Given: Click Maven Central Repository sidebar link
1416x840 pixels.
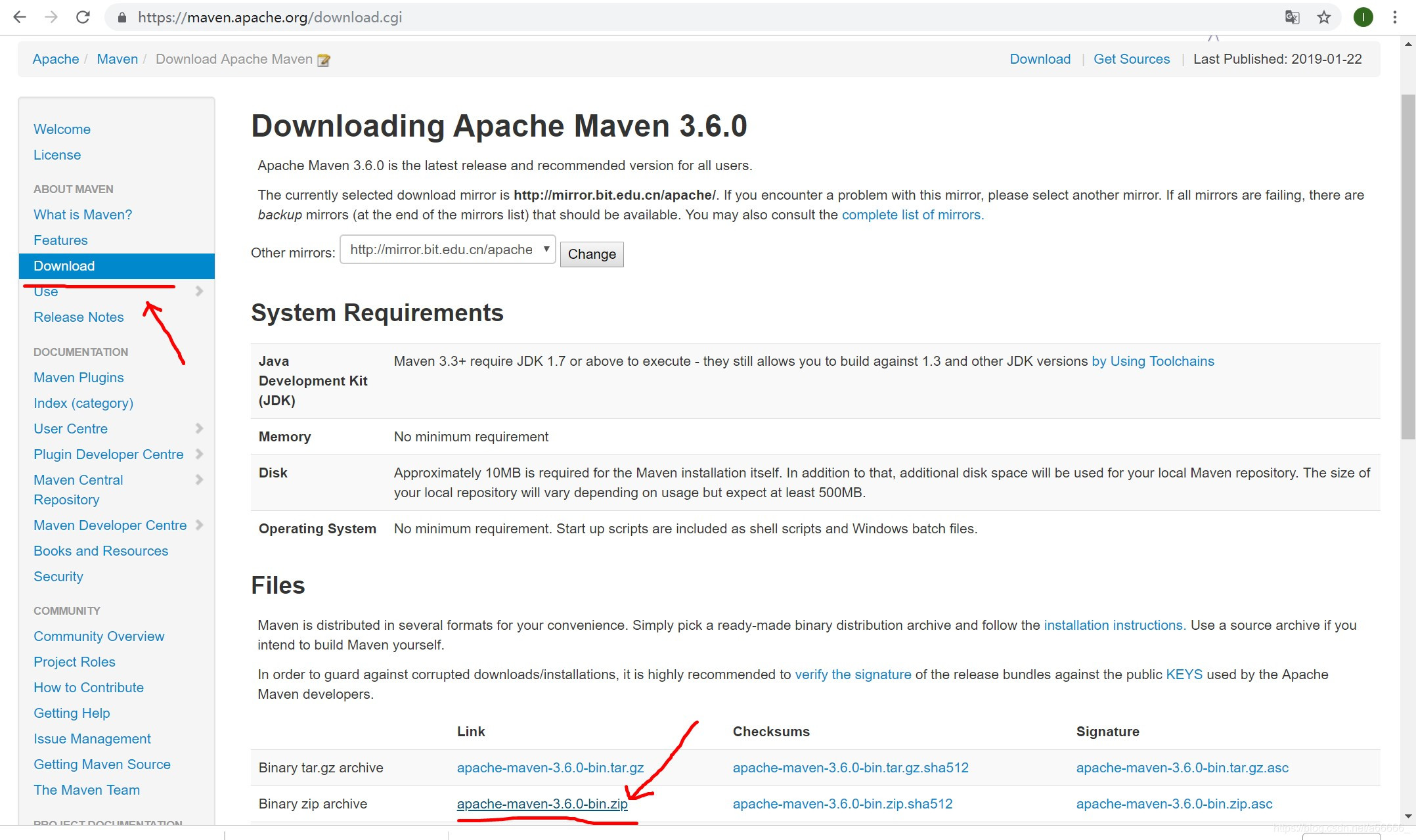Looking at the screenshot, I should tap(78, 490).
